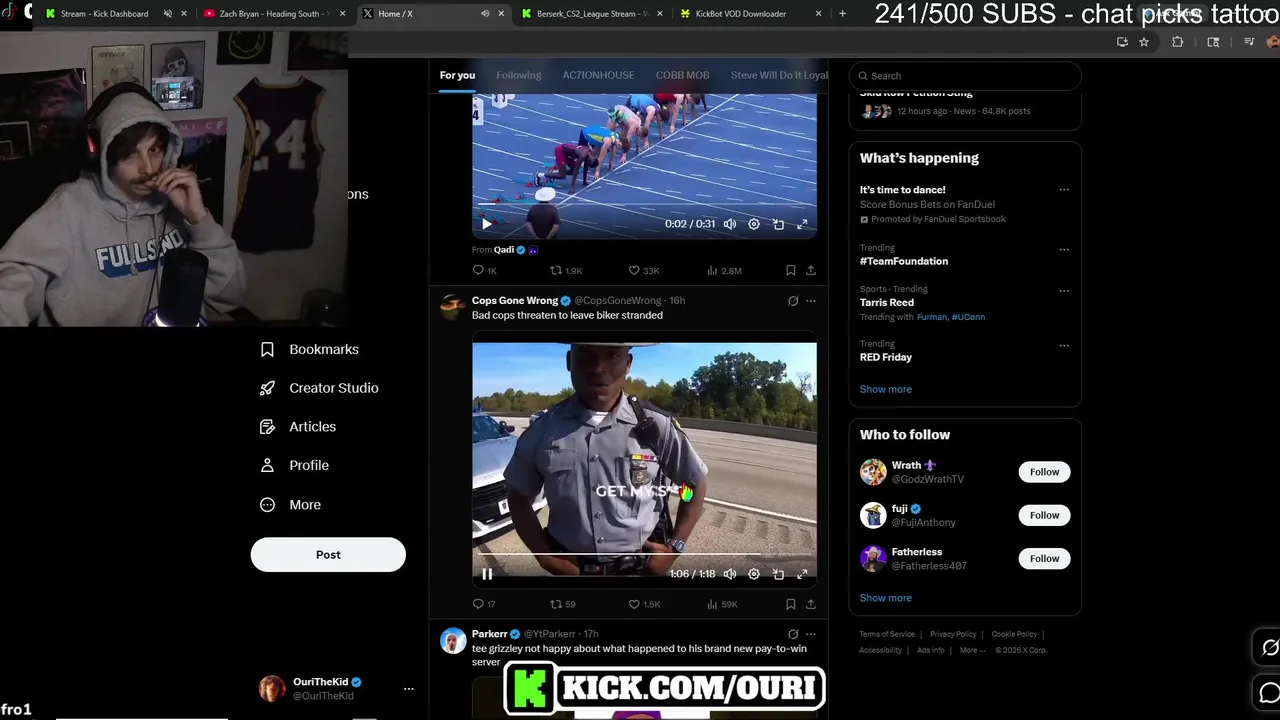The image size is (1280, 720).
Task: Go to Profile page
Action: click(294, 465)
